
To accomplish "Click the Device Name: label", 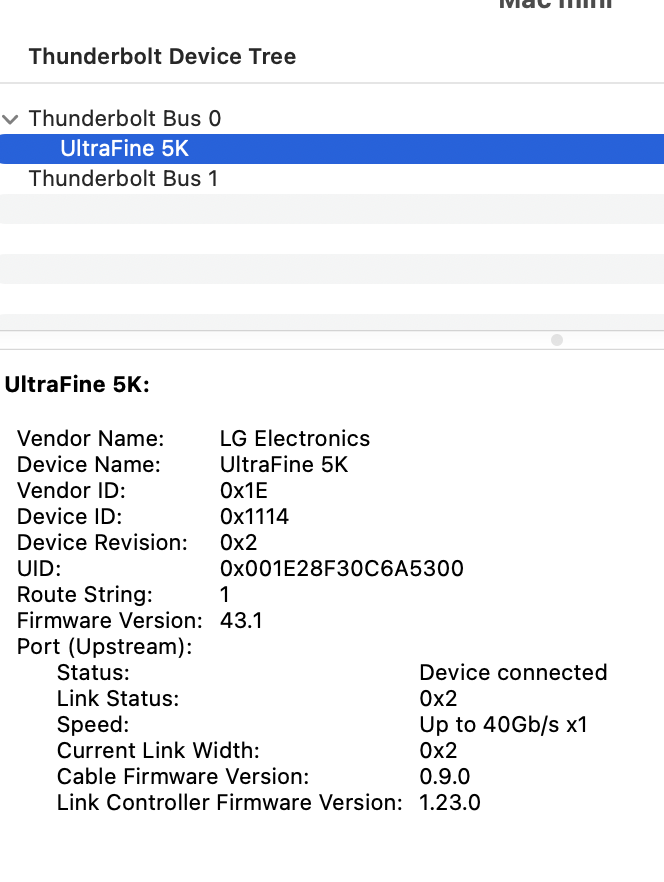I will [89, 465].
